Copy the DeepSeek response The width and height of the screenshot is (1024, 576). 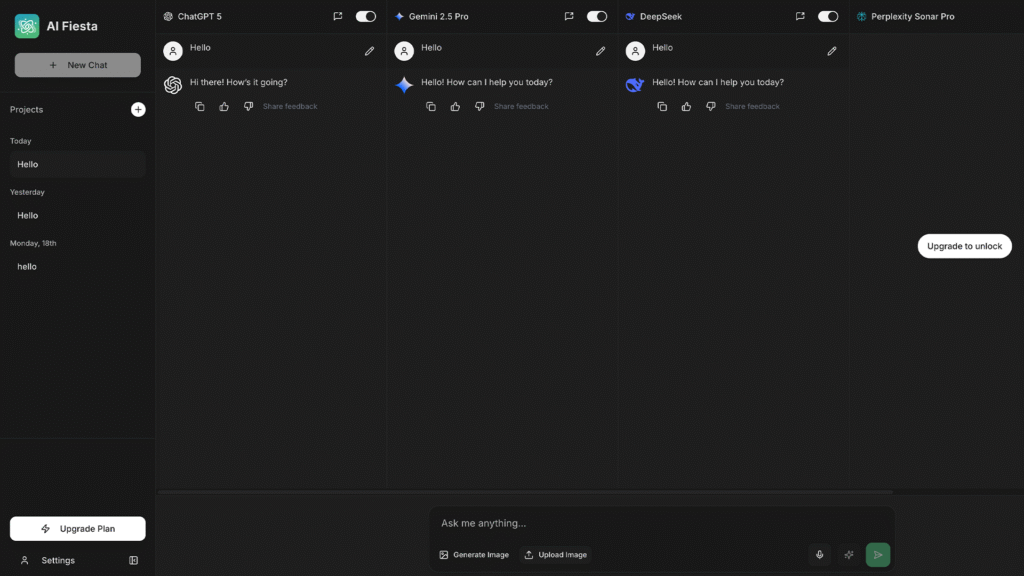coord(662,106)
